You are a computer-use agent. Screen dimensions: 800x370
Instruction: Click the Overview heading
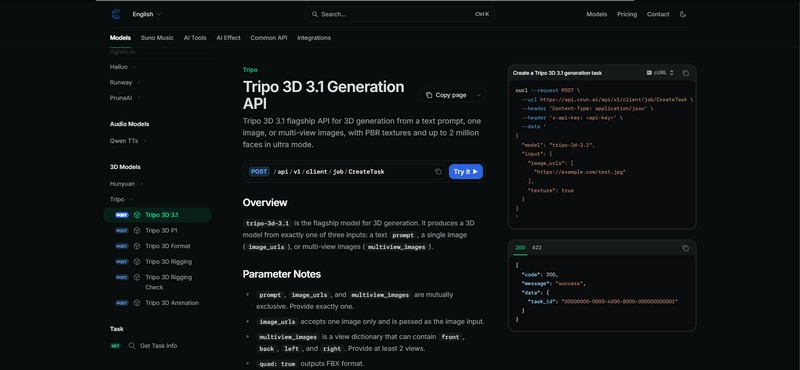(265, 203)
